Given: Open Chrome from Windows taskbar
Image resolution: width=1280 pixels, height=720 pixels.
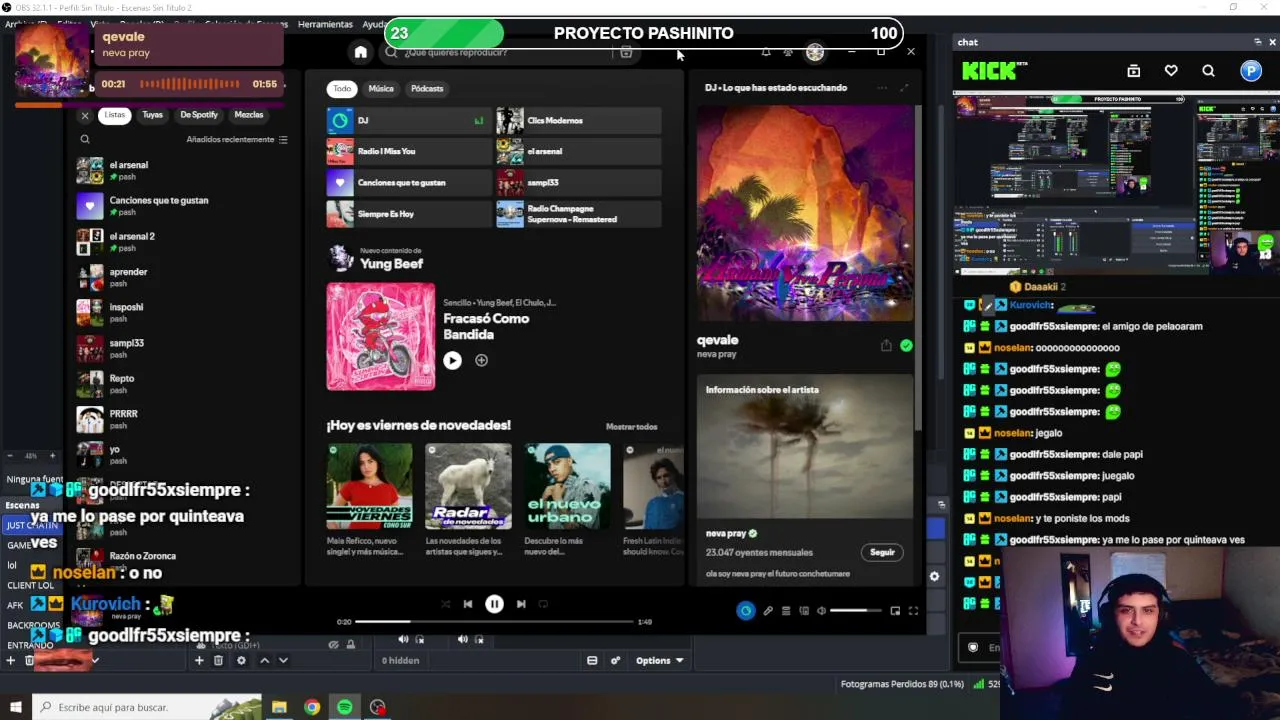Looking at the screenshot, I should 312,707.
